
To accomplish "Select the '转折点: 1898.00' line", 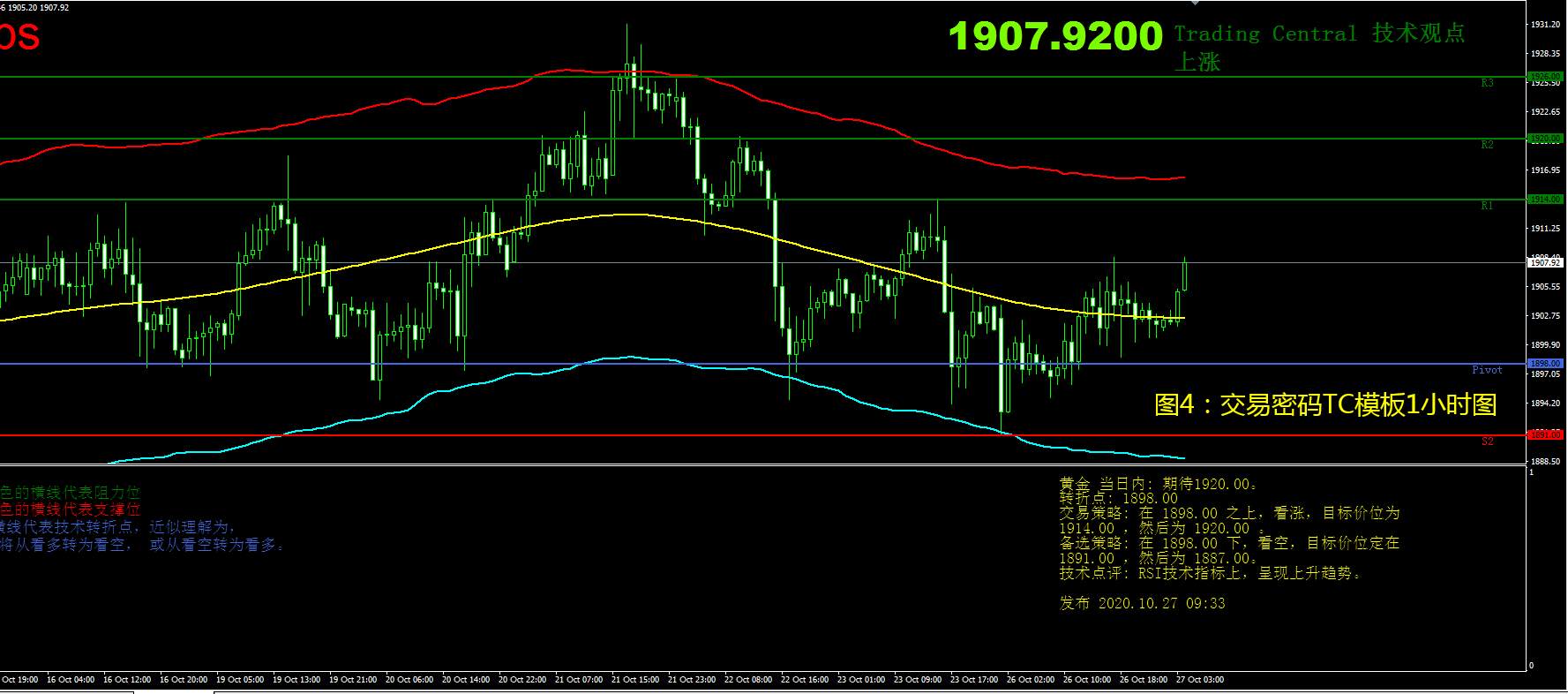I will point(1119,499).
